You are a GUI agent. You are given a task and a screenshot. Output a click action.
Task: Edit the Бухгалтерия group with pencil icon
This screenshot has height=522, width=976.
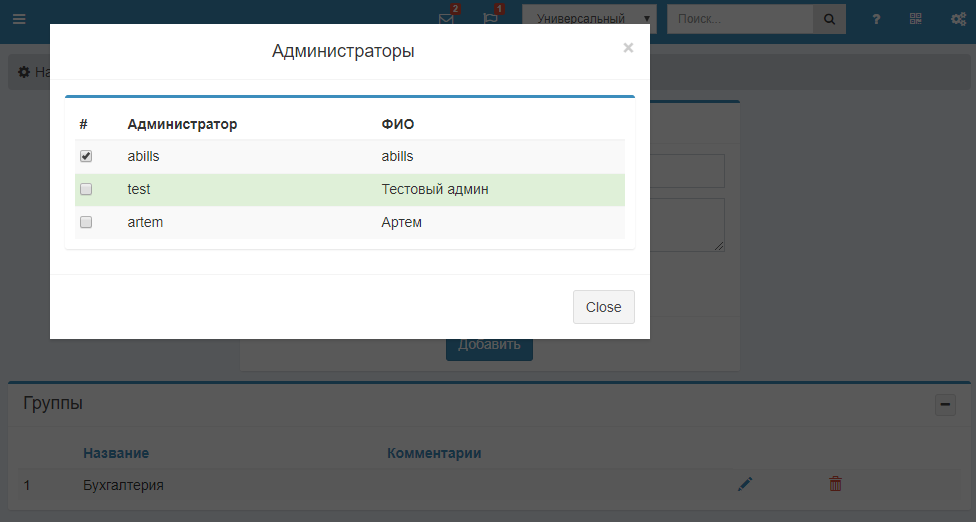[744, 484]
